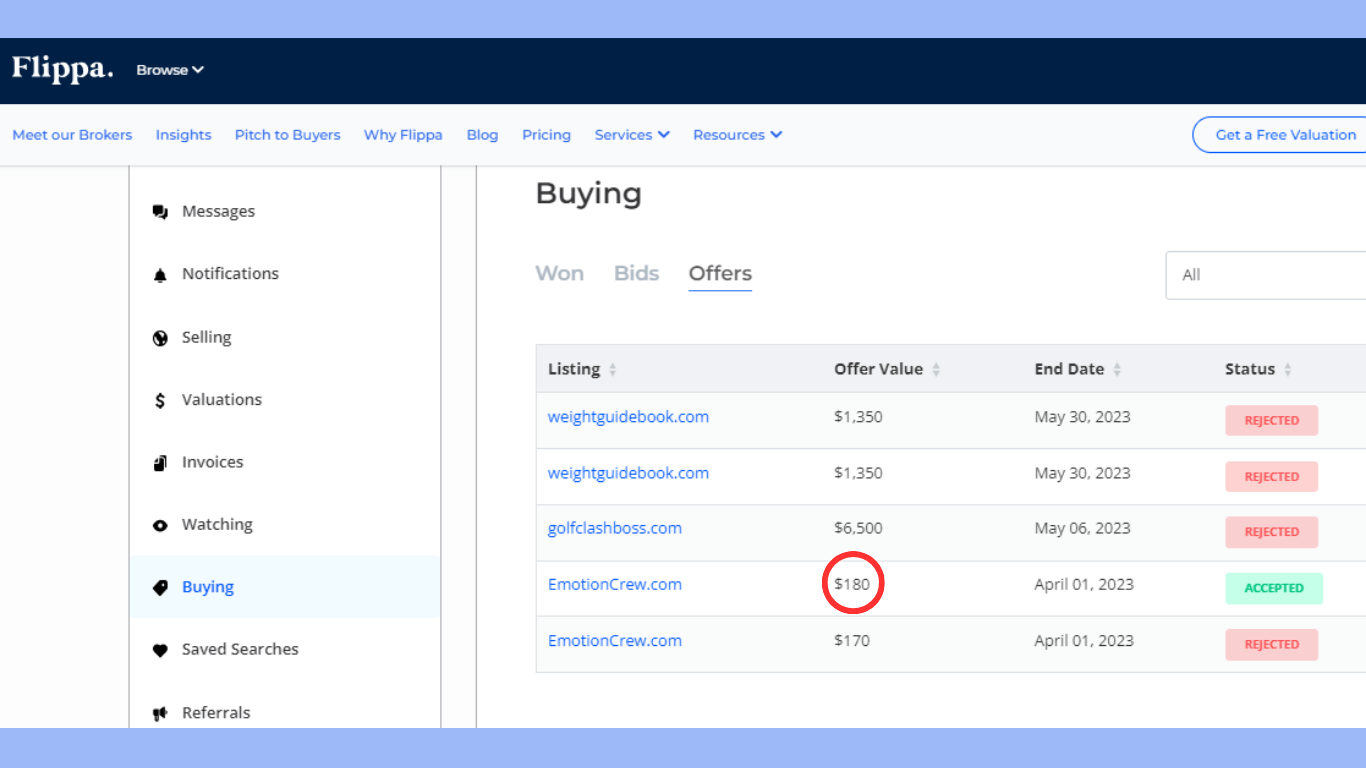Open the Browse dropdown menu
Image resolution: width=1366 pixels, height=768 pixels.
click(168, 70)
